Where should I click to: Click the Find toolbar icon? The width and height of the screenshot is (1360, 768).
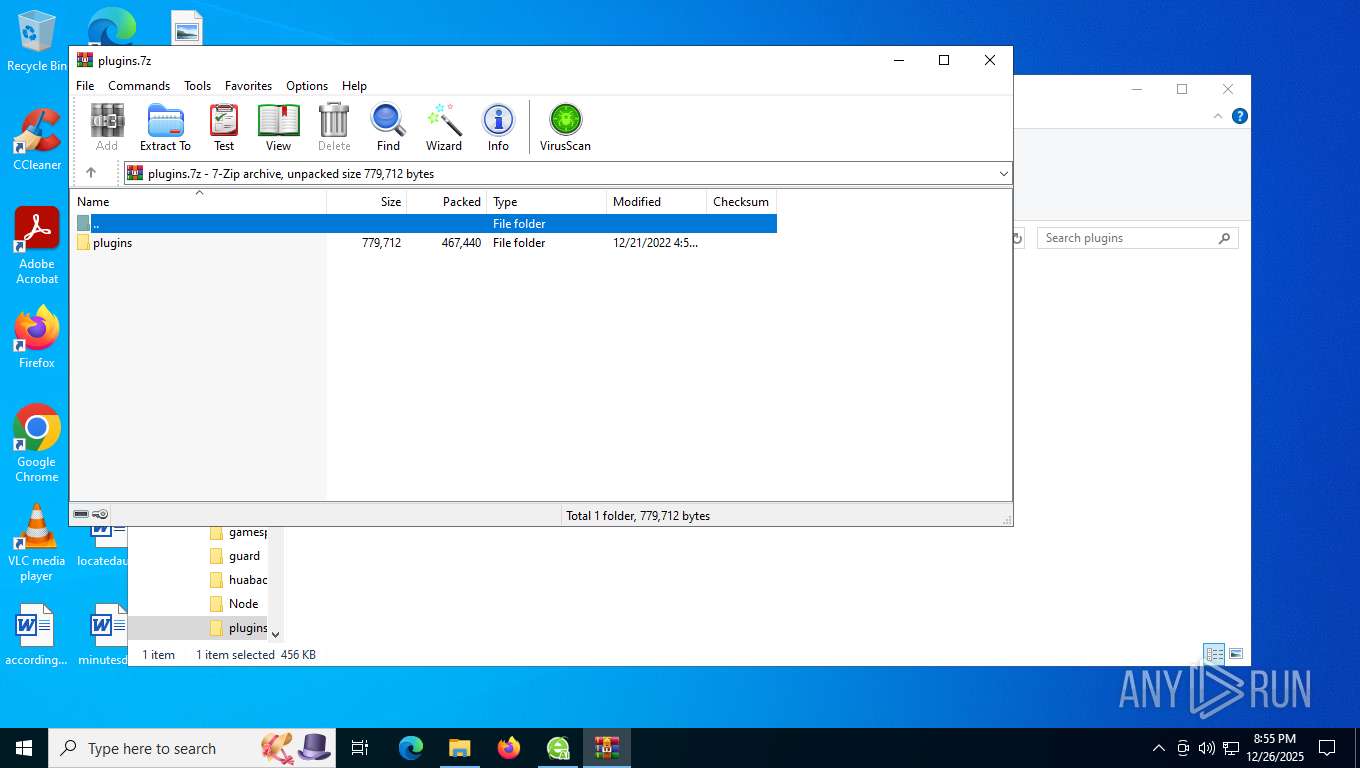click(x=388, y=127)
